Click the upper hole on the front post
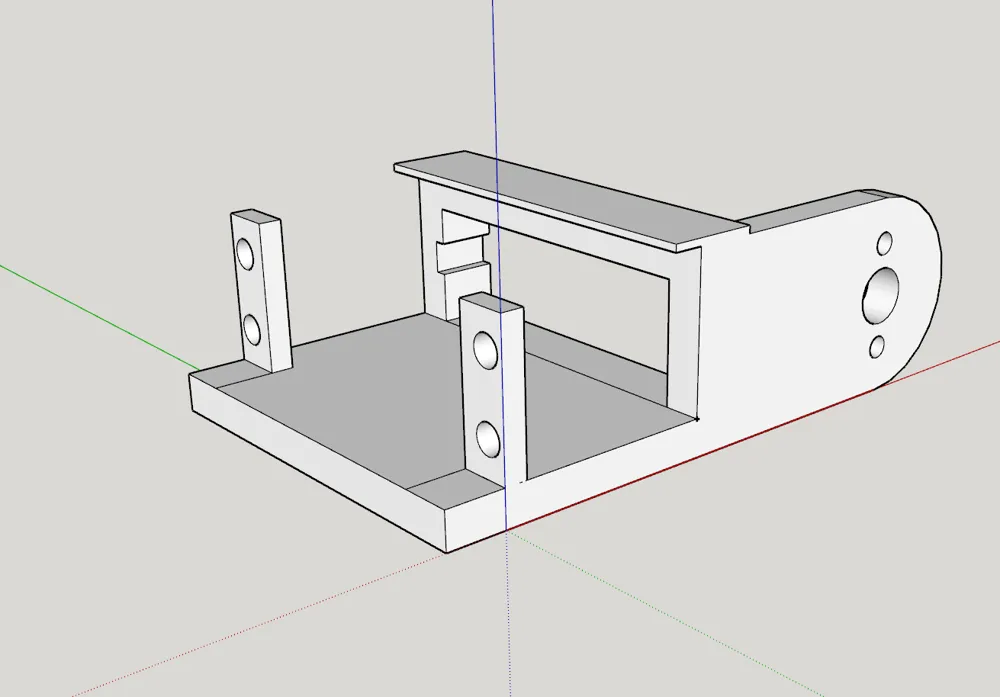Screen dimensions: 1000x697 click(485, 350)
